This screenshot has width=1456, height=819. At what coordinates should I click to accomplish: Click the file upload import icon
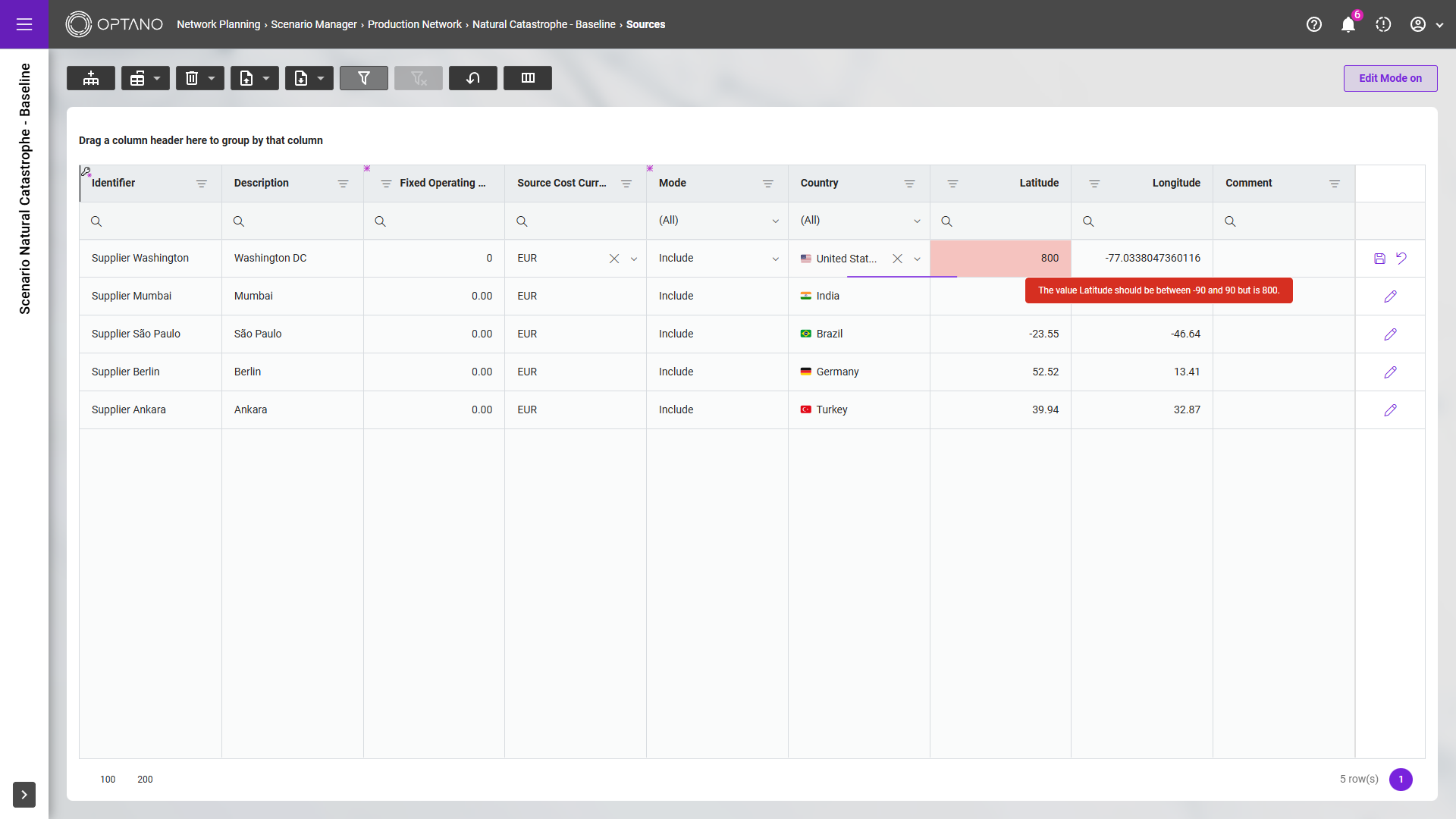246,78
